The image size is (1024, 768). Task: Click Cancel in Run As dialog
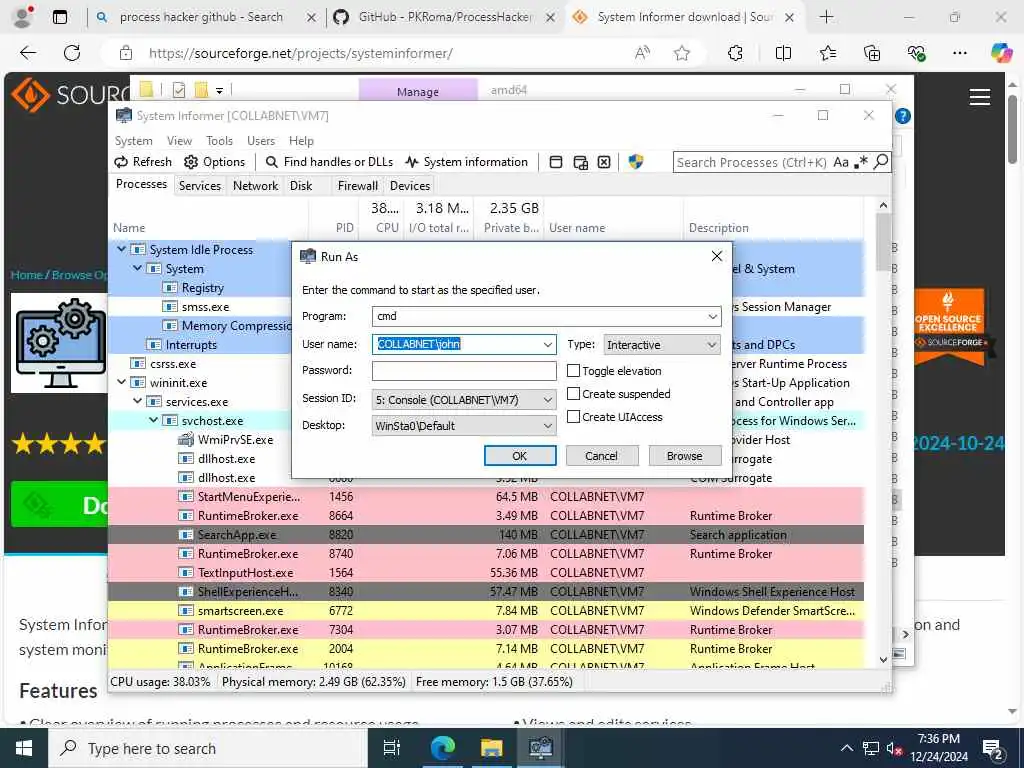[601, 456]
